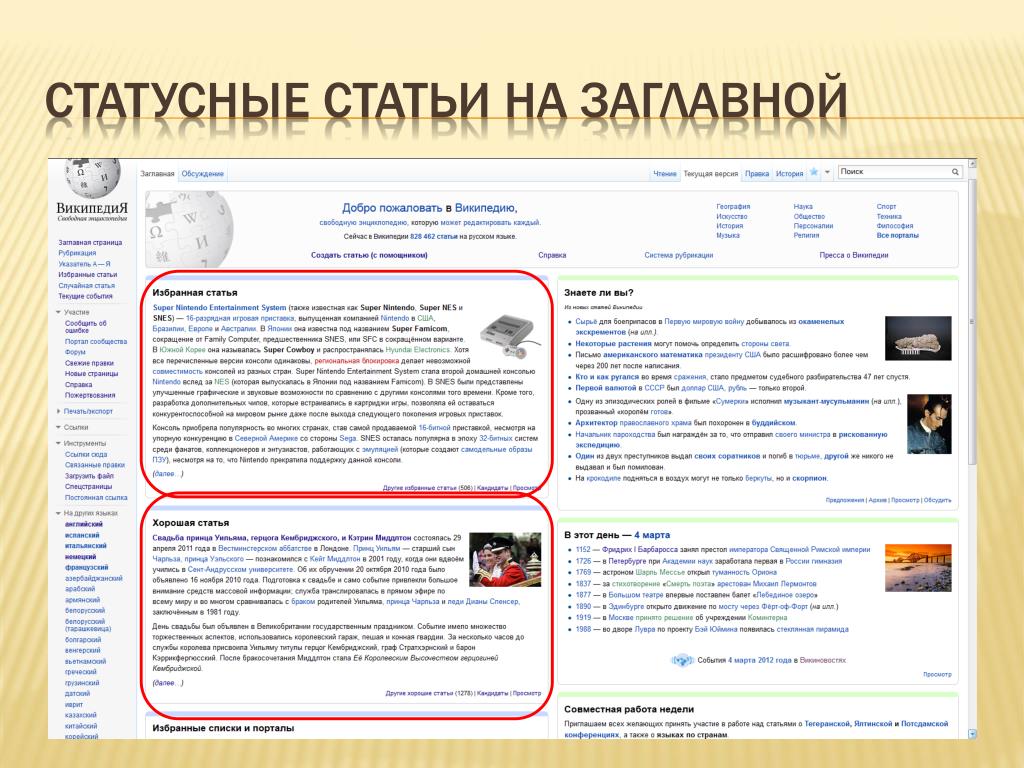Switch to the Заглавная tab
Viewport: 1024px width, 768px height.
157,174
